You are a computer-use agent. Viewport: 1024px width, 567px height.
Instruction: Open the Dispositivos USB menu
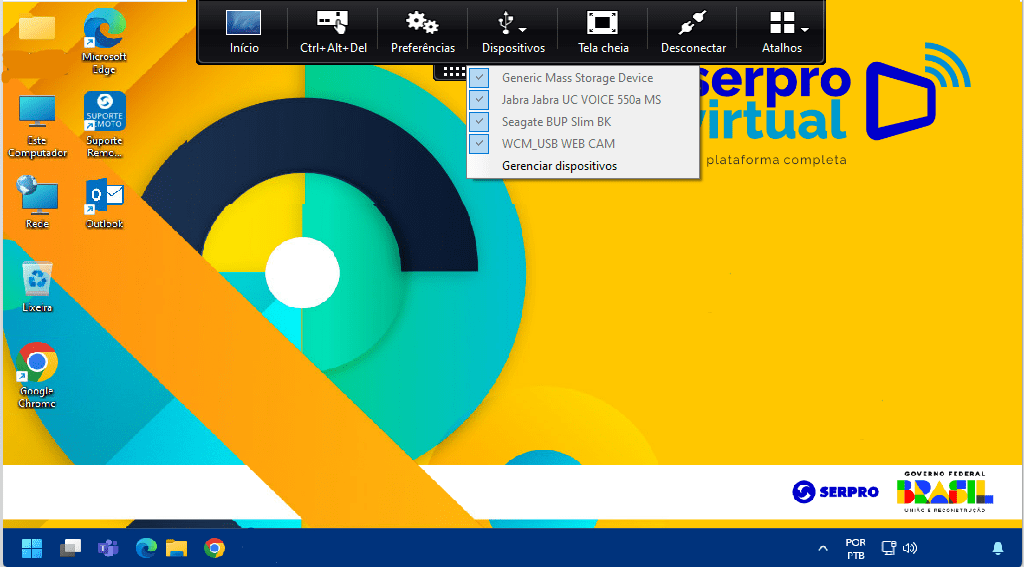pyautogui.click(x=513, y=31)
